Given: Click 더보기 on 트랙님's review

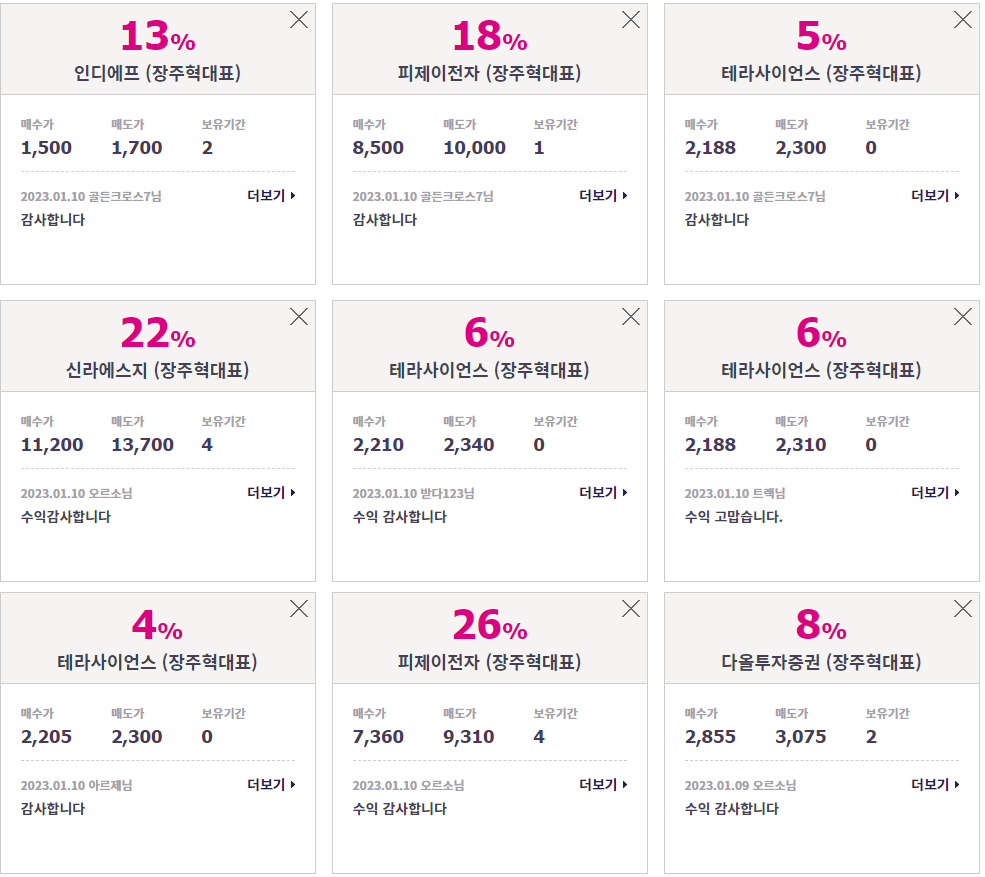Looking at the screenshot, I should tap(935, 493).
